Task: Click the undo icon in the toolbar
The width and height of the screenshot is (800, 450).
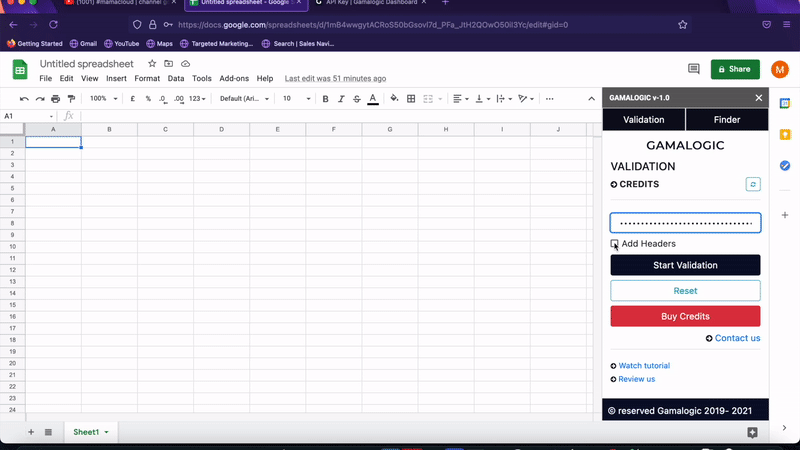Action: pyautogui.click(x=24, y=99)
